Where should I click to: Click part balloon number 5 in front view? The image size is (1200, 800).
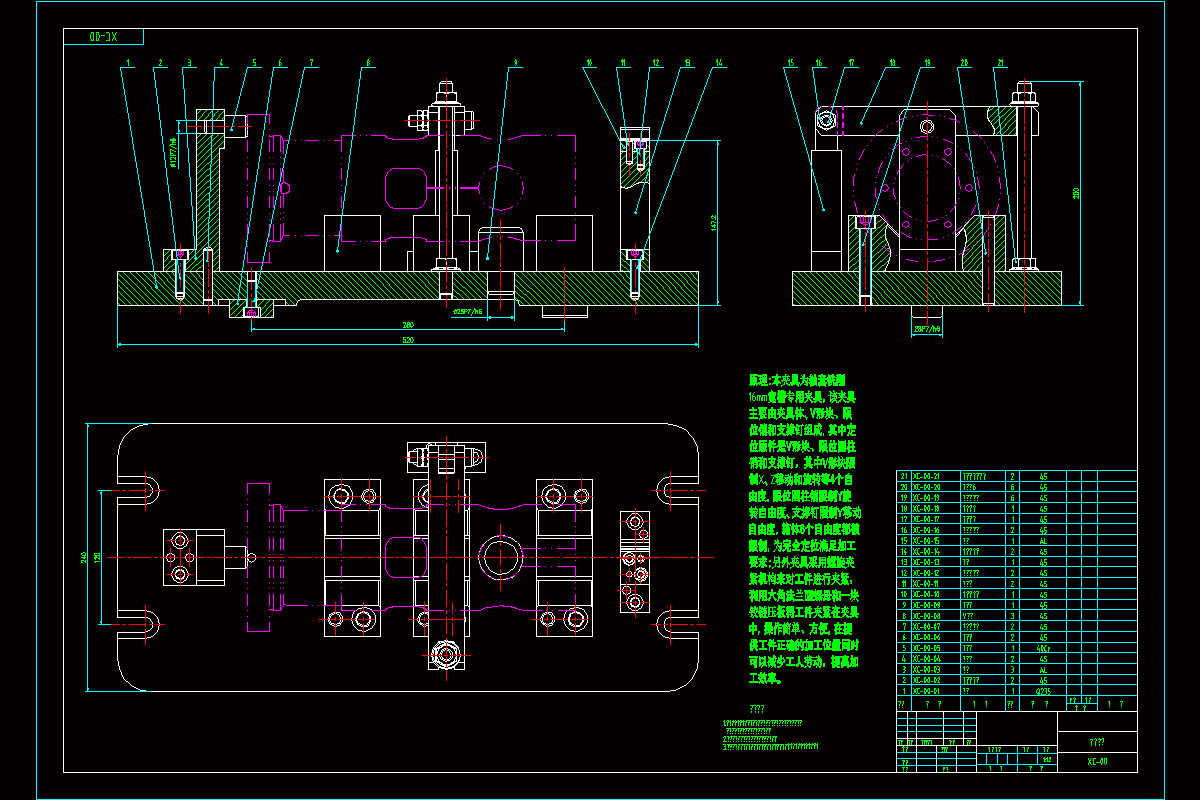click(255, 63)
